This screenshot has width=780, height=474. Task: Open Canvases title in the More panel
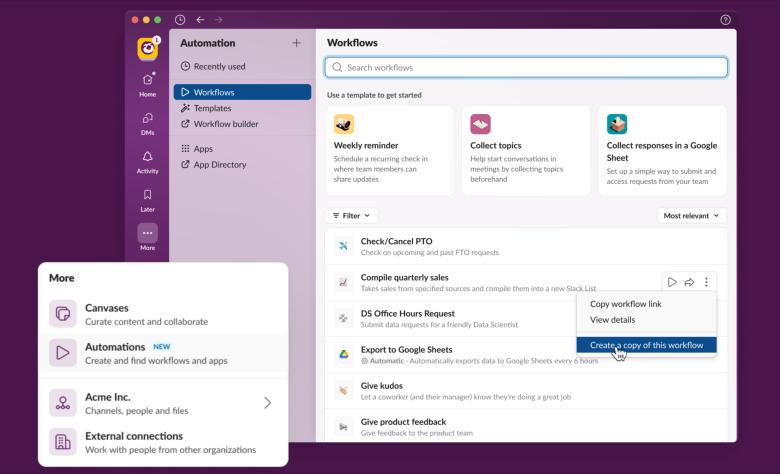pyautogui.click(x=106, y=308)
